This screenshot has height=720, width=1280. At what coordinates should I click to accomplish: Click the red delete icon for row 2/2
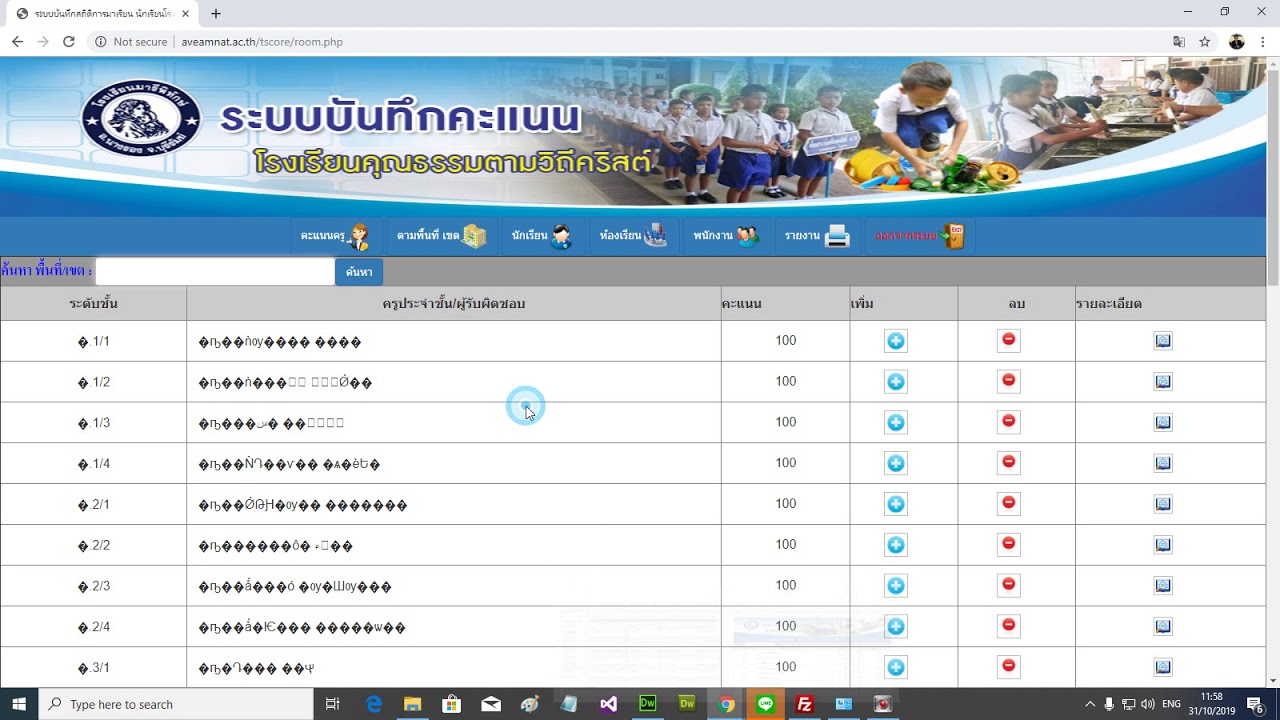click(x=1009, y=544)
